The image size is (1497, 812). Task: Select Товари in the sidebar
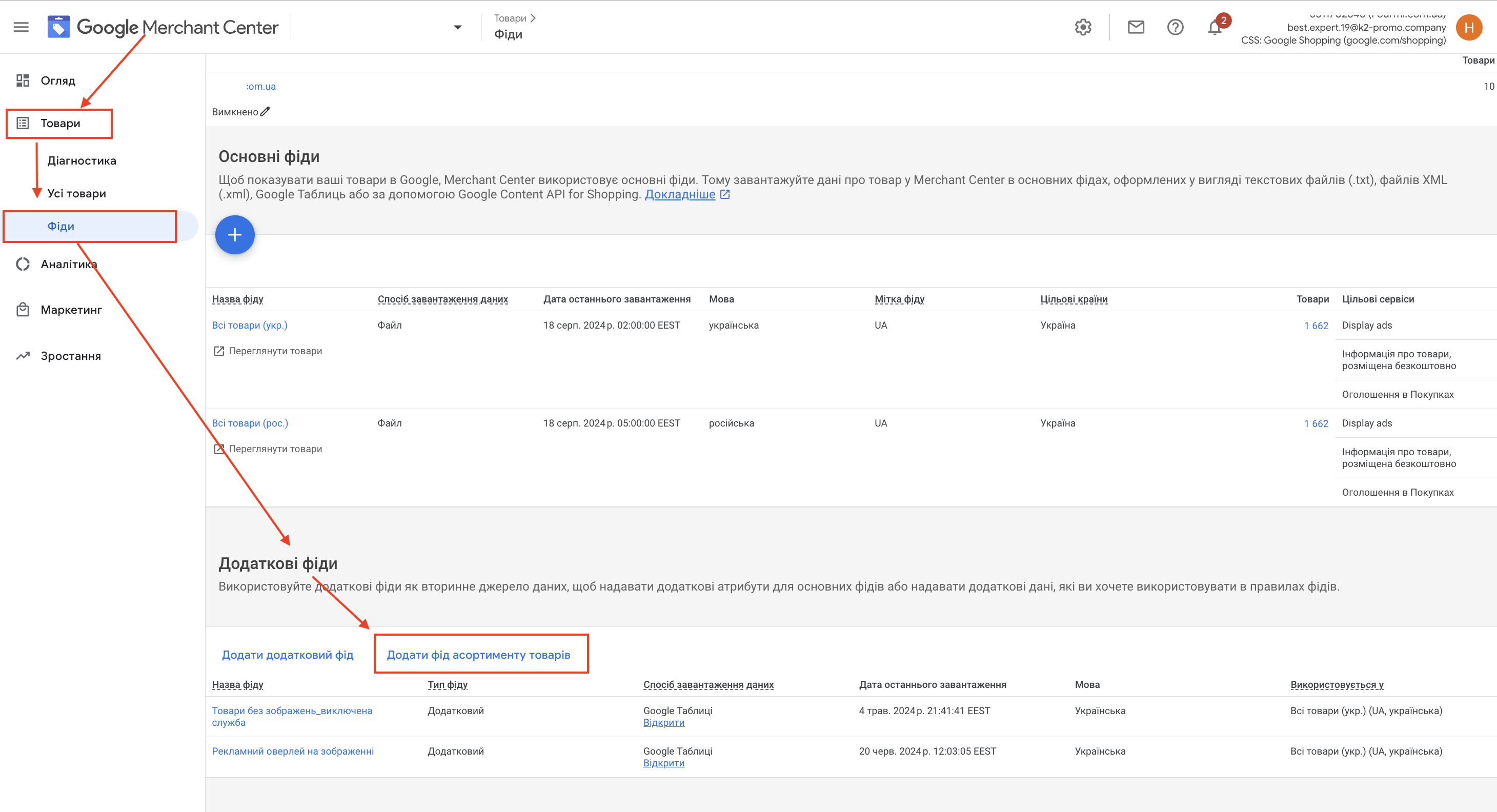(x=60, y=123)
